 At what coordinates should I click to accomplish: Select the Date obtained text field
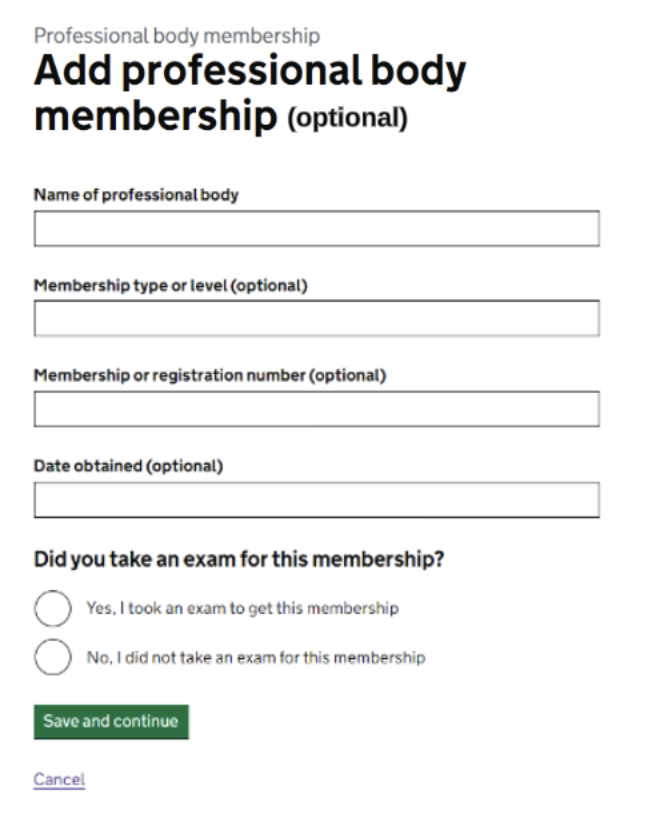(x=316, y=500)
